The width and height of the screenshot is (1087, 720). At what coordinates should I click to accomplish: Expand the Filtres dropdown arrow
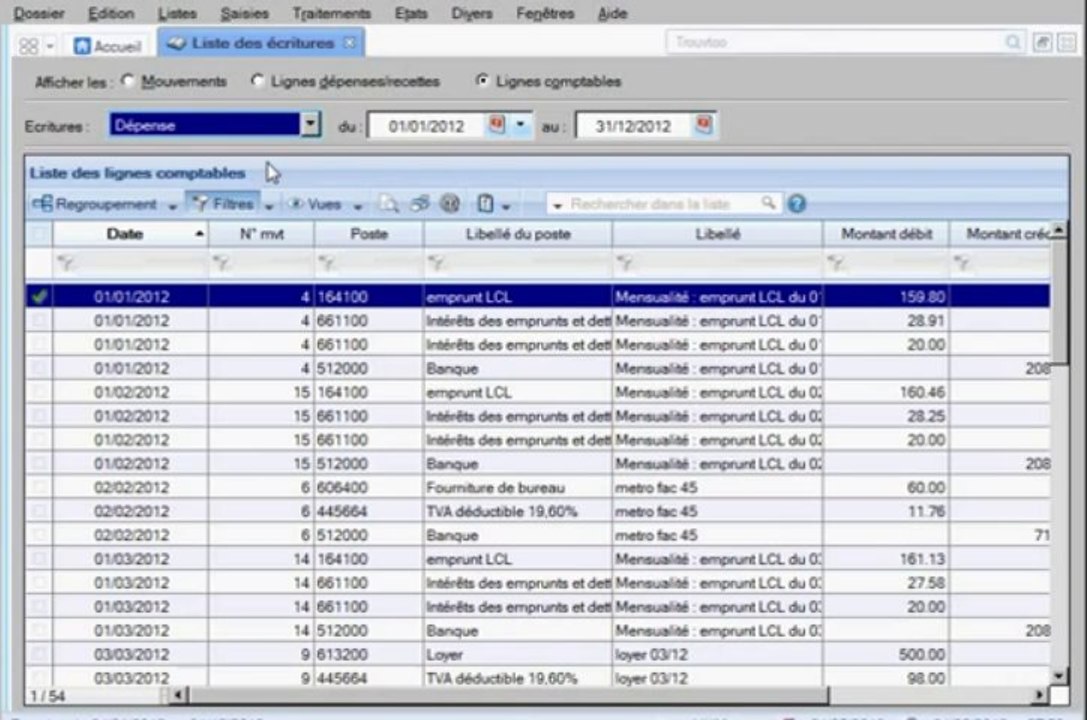click(x=269, y=206)
